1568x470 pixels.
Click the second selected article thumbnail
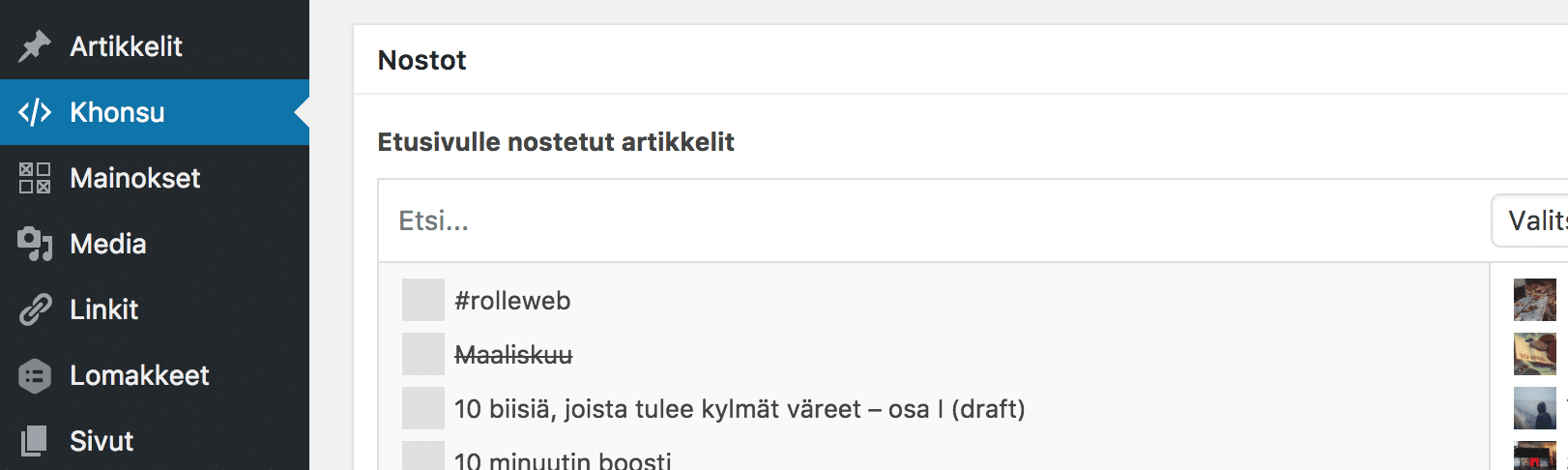(x=1535, y=354)
